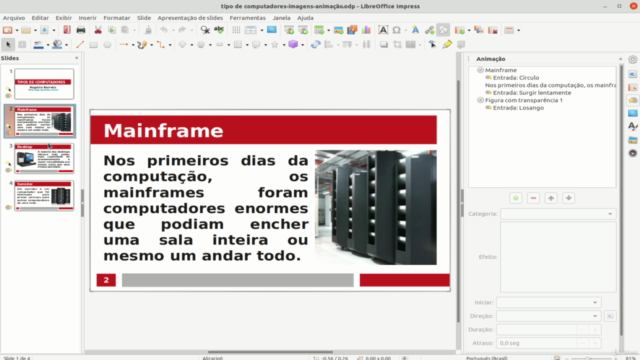Select the Entrada: Losango animation
Screen dimensions: 640x360
[518, 108]
